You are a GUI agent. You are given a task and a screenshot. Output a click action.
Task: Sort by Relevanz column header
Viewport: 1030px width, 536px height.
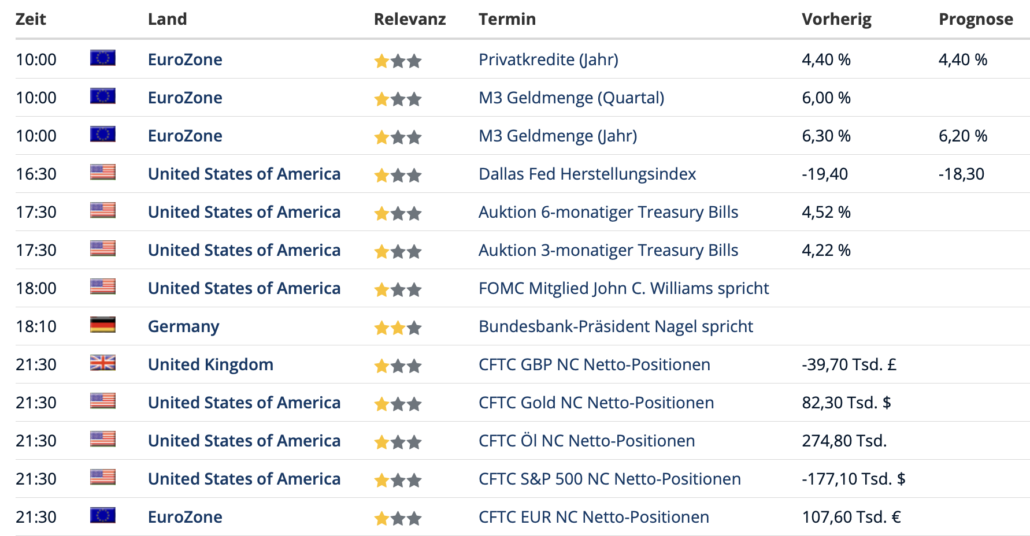410,19
